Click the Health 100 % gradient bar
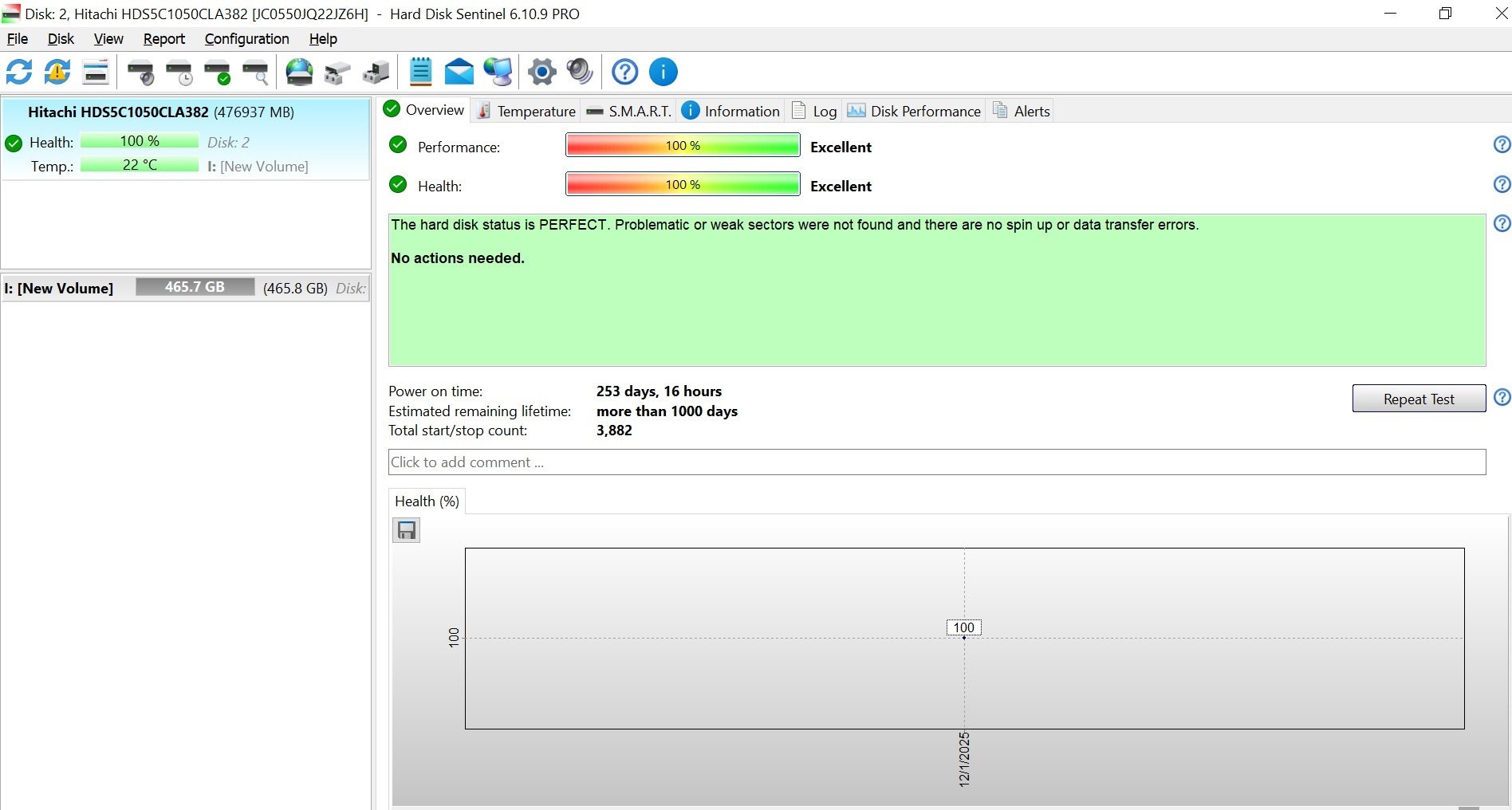 point(683,185)
